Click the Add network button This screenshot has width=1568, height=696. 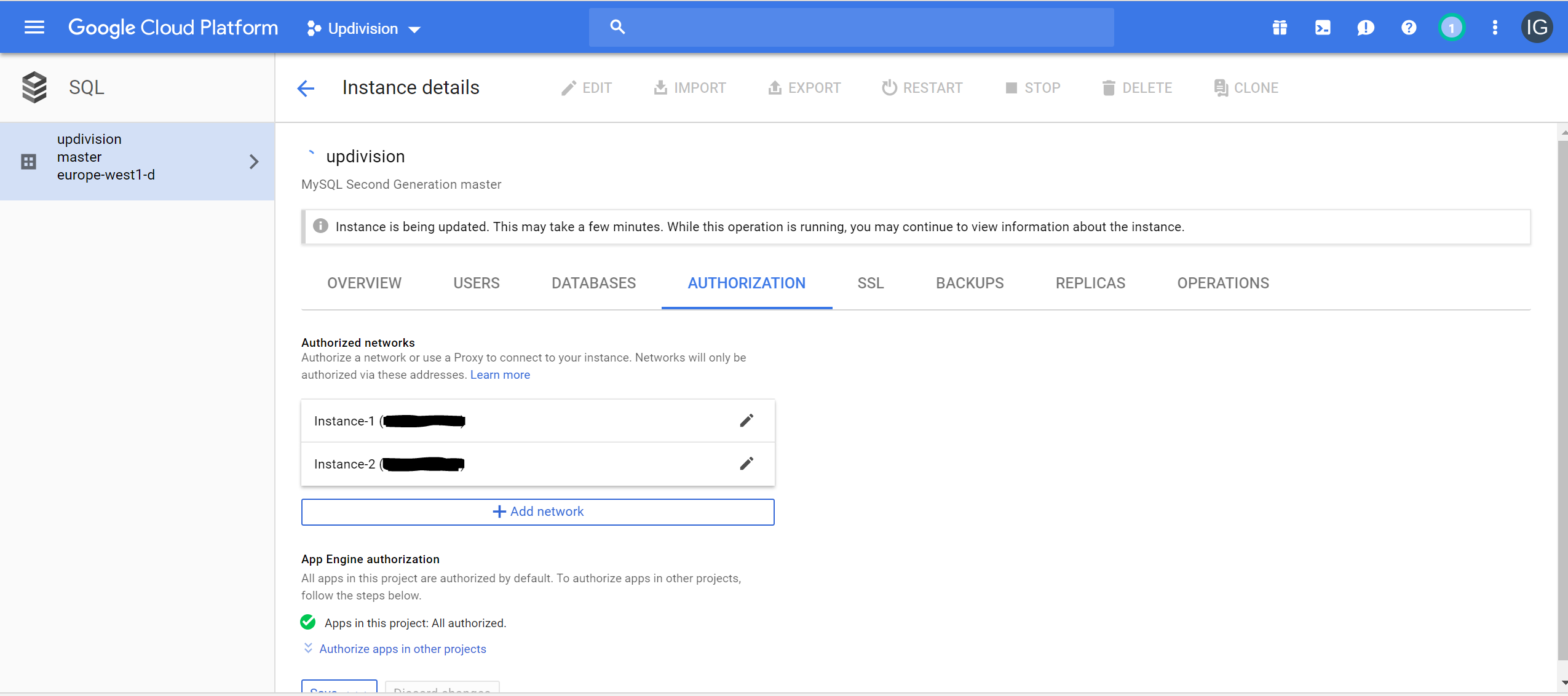click(537, 512)
